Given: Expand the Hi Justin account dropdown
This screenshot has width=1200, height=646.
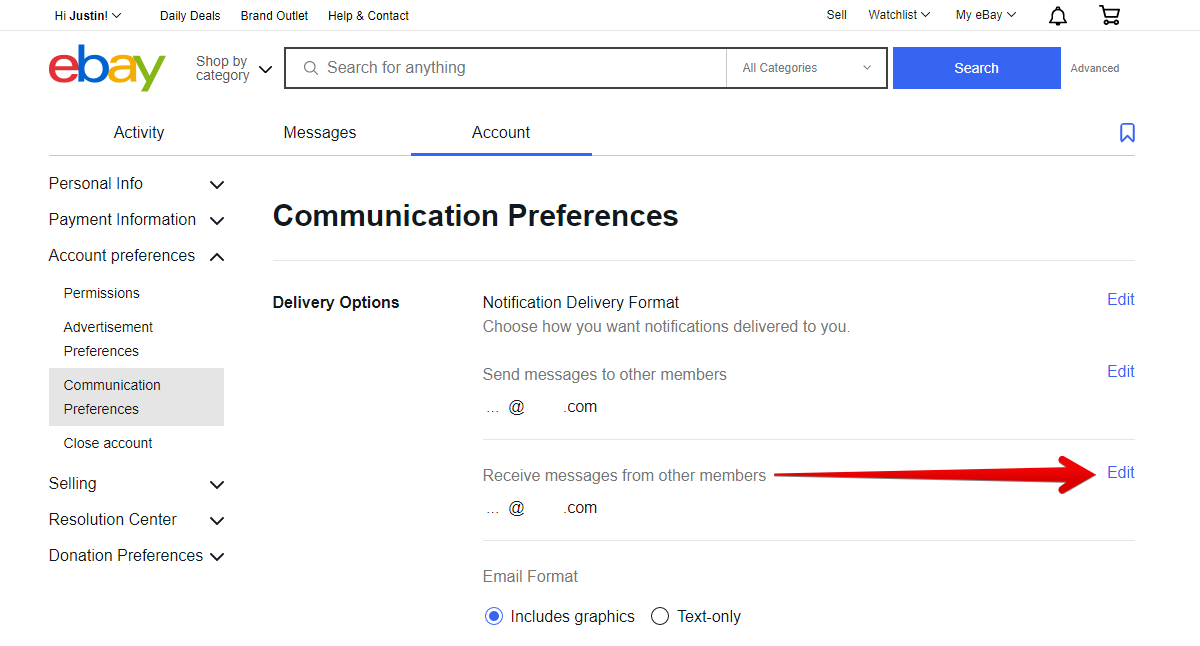Looking at the screenshot, I should click(x=88, y=15).
